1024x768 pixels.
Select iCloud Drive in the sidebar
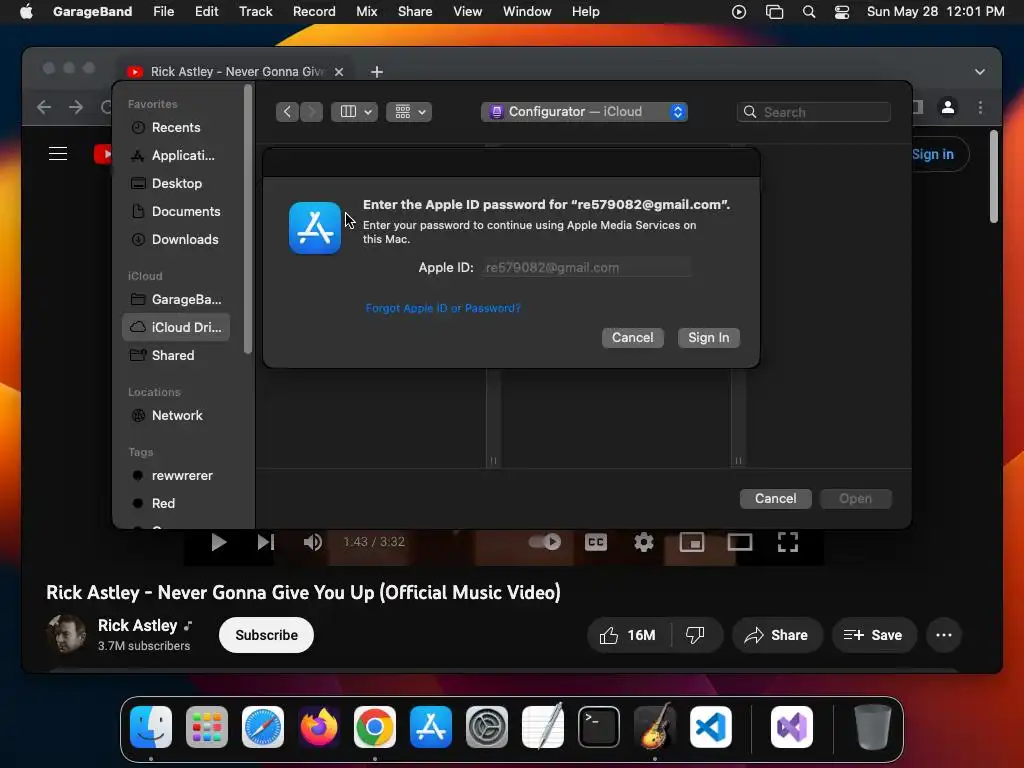pyautogui.click(x=176, y=327)
